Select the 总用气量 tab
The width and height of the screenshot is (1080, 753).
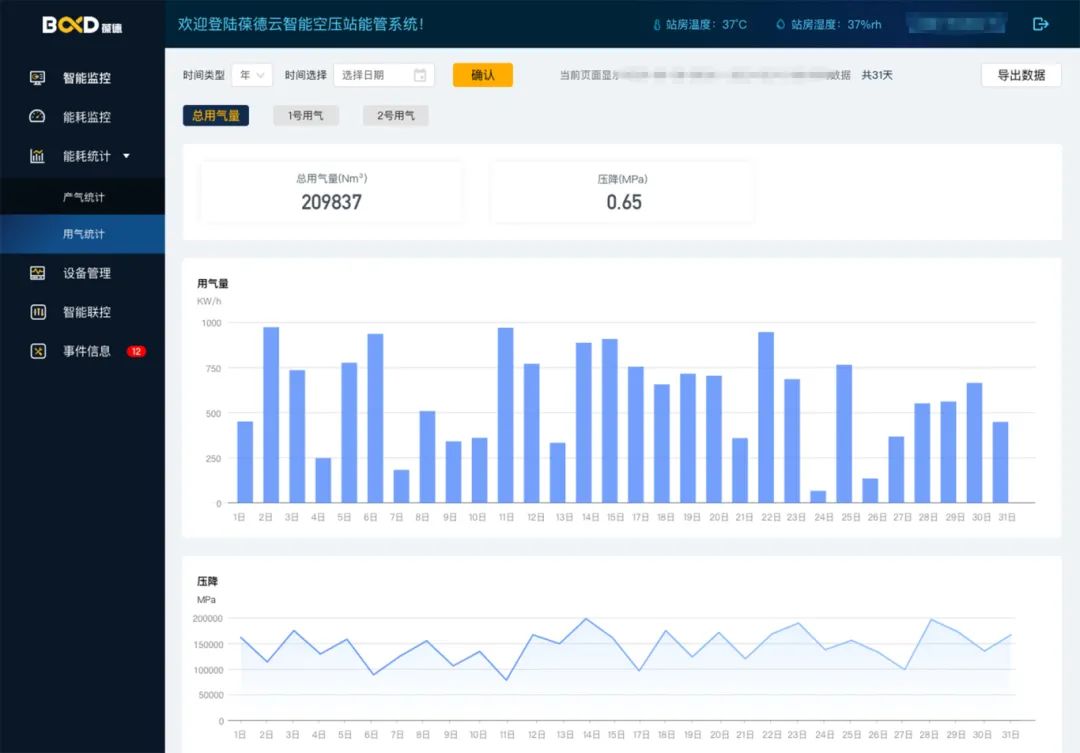215,116
